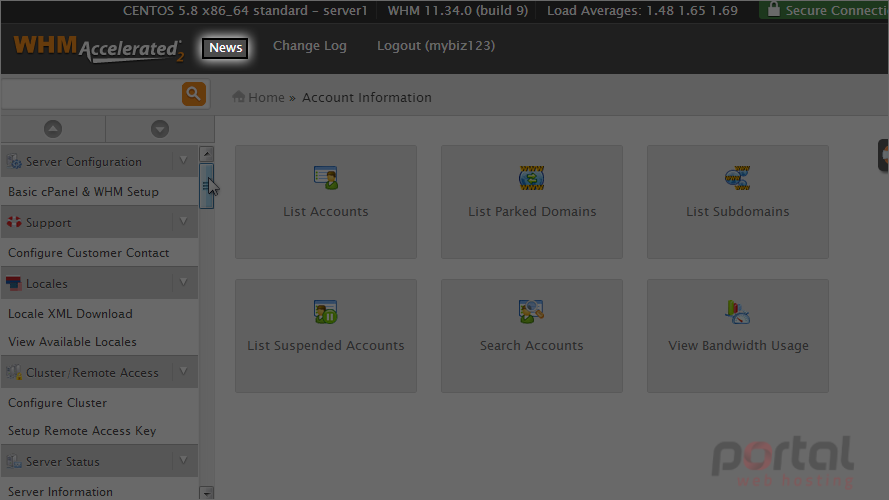Open Configure Customer Contact
889x500 pixels.
point(88,253)
